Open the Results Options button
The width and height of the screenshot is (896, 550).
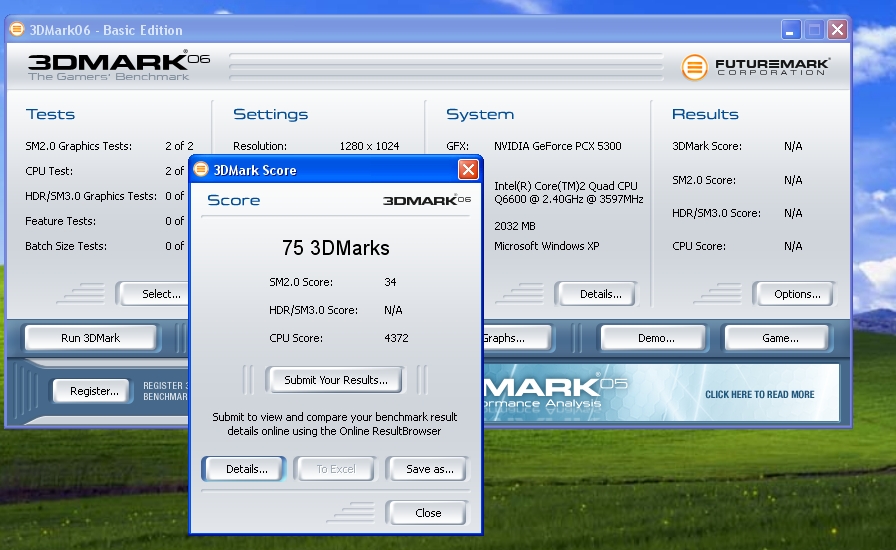797,294
